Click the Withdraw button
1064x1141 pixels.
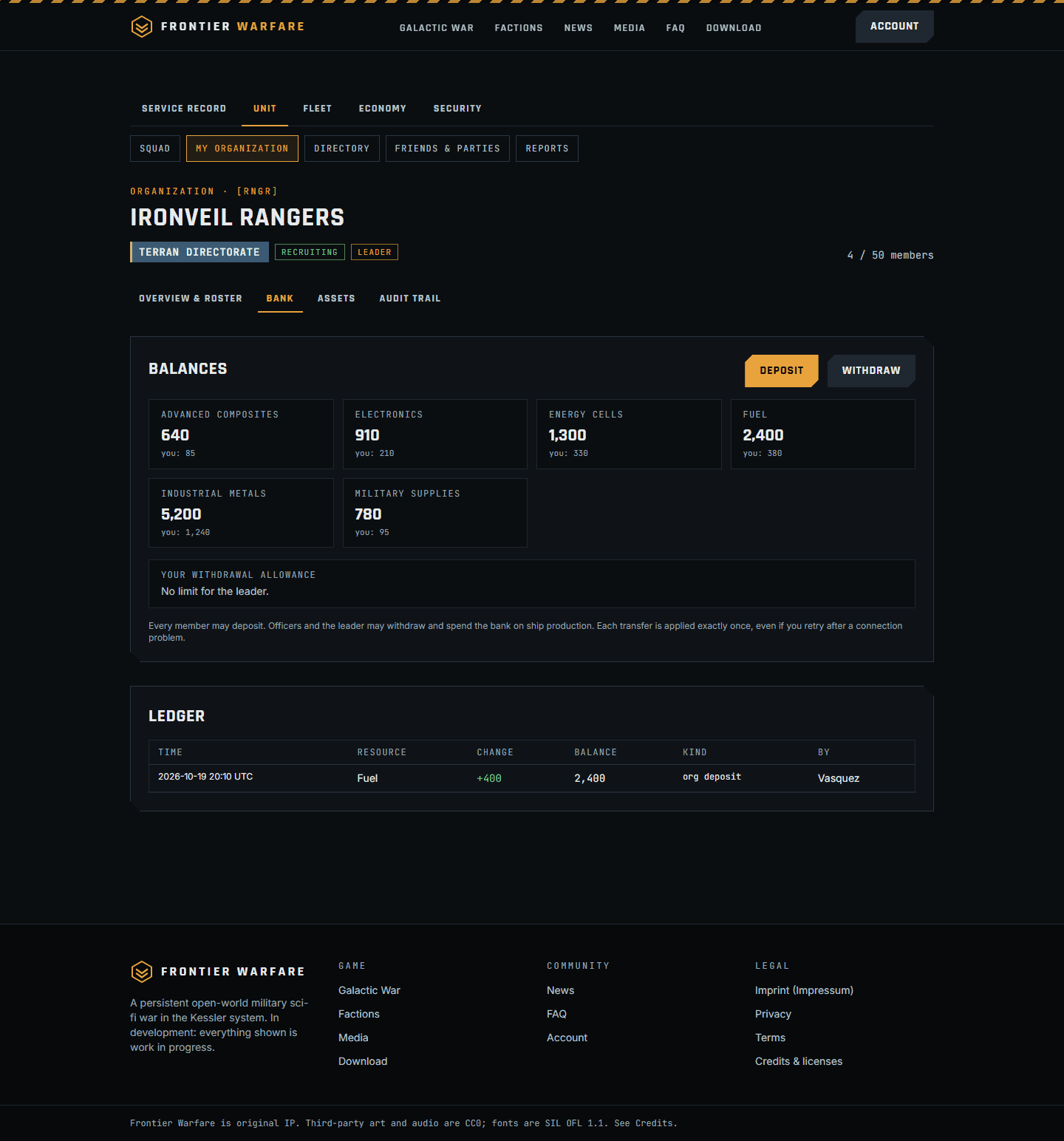(x=871, y=371)
